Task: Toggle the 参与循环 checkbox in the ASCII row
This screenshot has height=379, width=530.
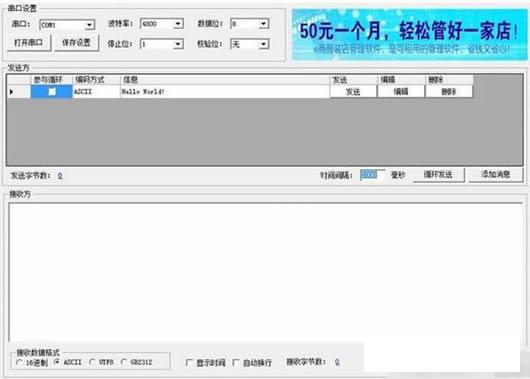Action: tap(52, 92)
